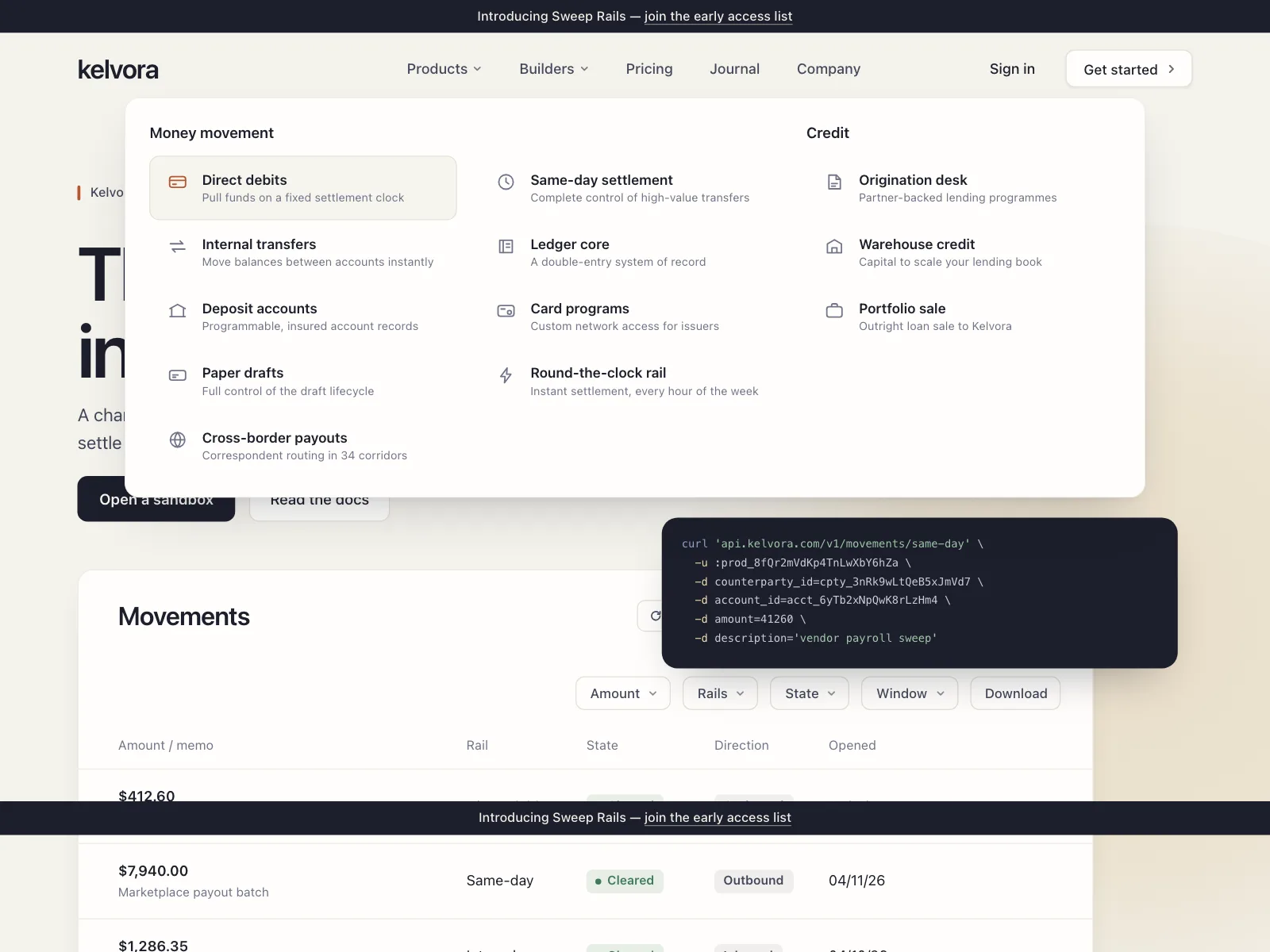The image size is (1270, 952).
Task: Expand the Builders navigation dropdown
Action: coord(554,69)
